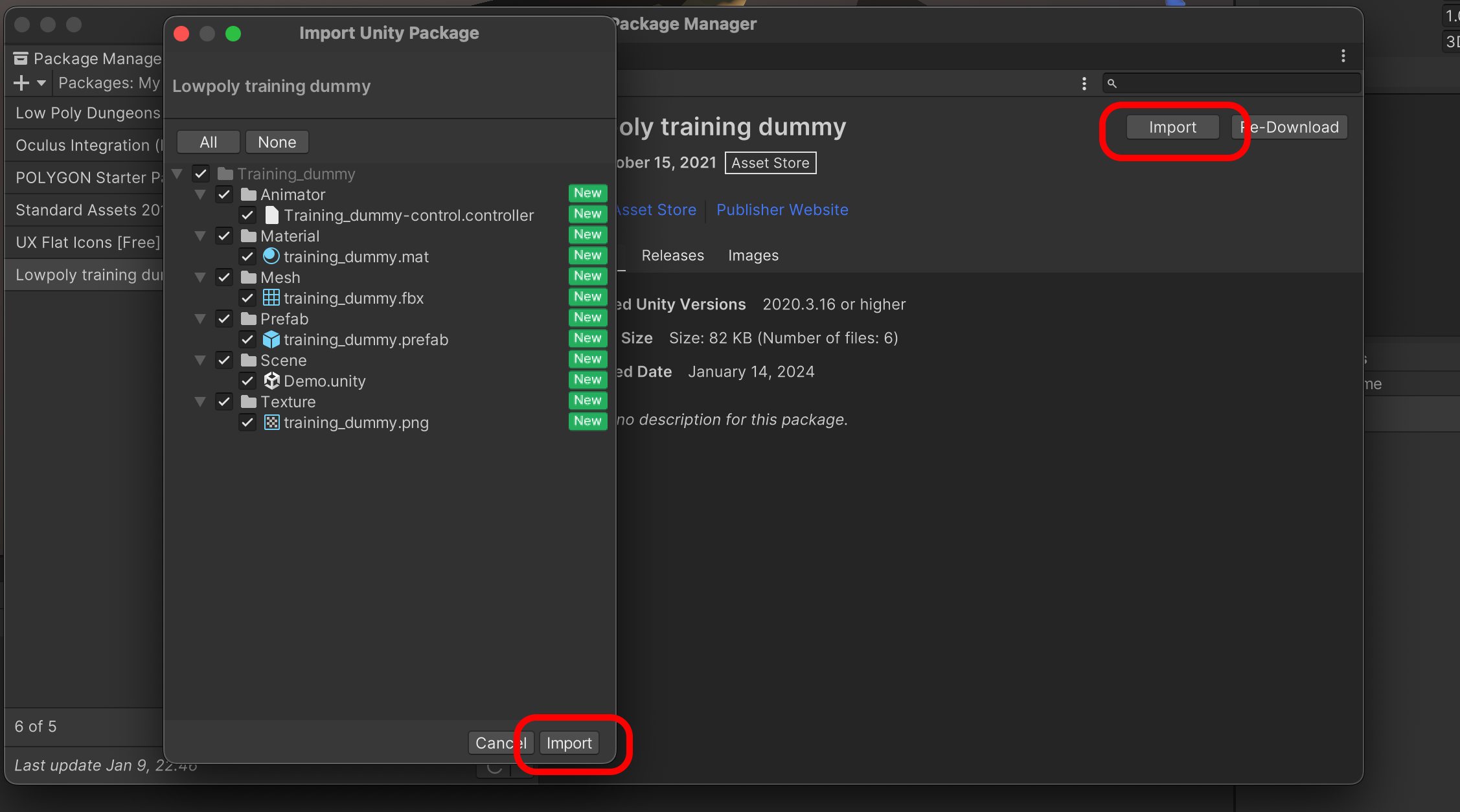Click the training_dummy.fbx mesh grid icon
1460x812 pixels.
click(271, 298)
